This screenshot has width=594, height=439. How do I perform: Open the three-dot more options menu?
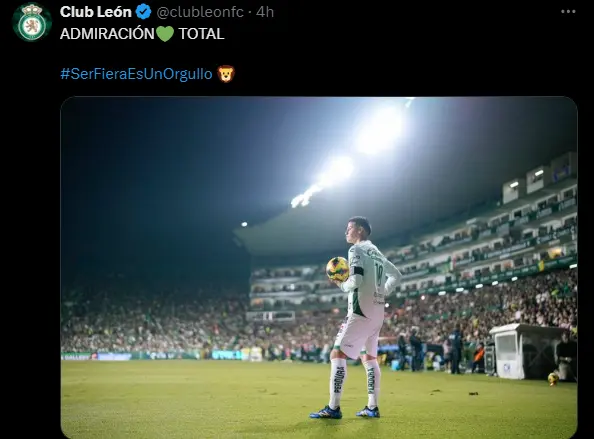click(x=568, y=12)
